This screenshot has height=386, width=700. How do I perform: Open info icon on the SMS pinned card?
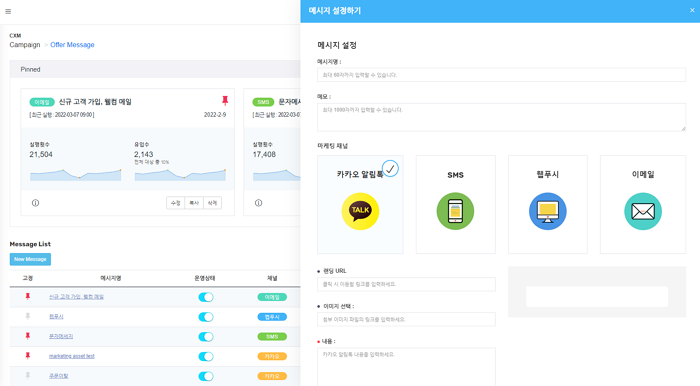tap(258, 203)
